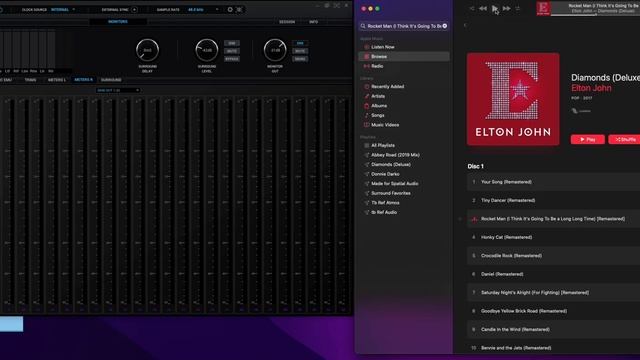Toggle shuffle in Music playback controls
This screenshot has width=640, height=360.
472,9
